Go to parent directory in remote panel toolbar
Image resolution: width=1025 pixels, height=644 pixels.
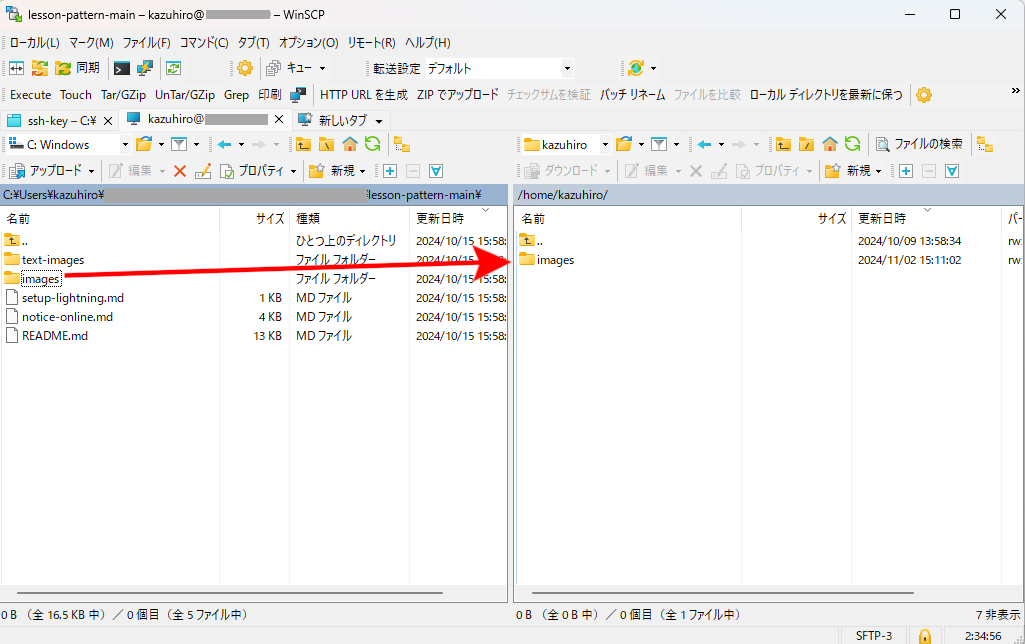point(784,144)
